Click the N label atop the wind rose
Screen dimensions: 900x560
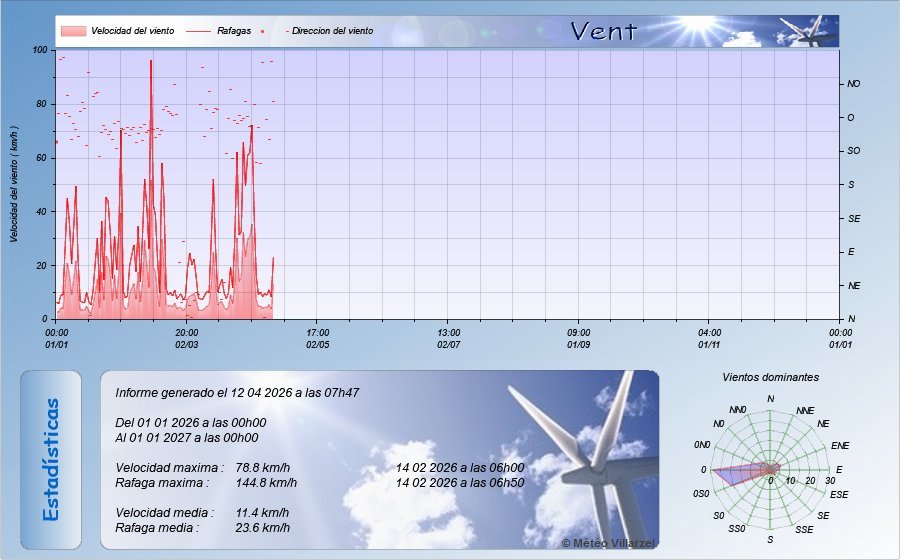click(x=770, y=399)
